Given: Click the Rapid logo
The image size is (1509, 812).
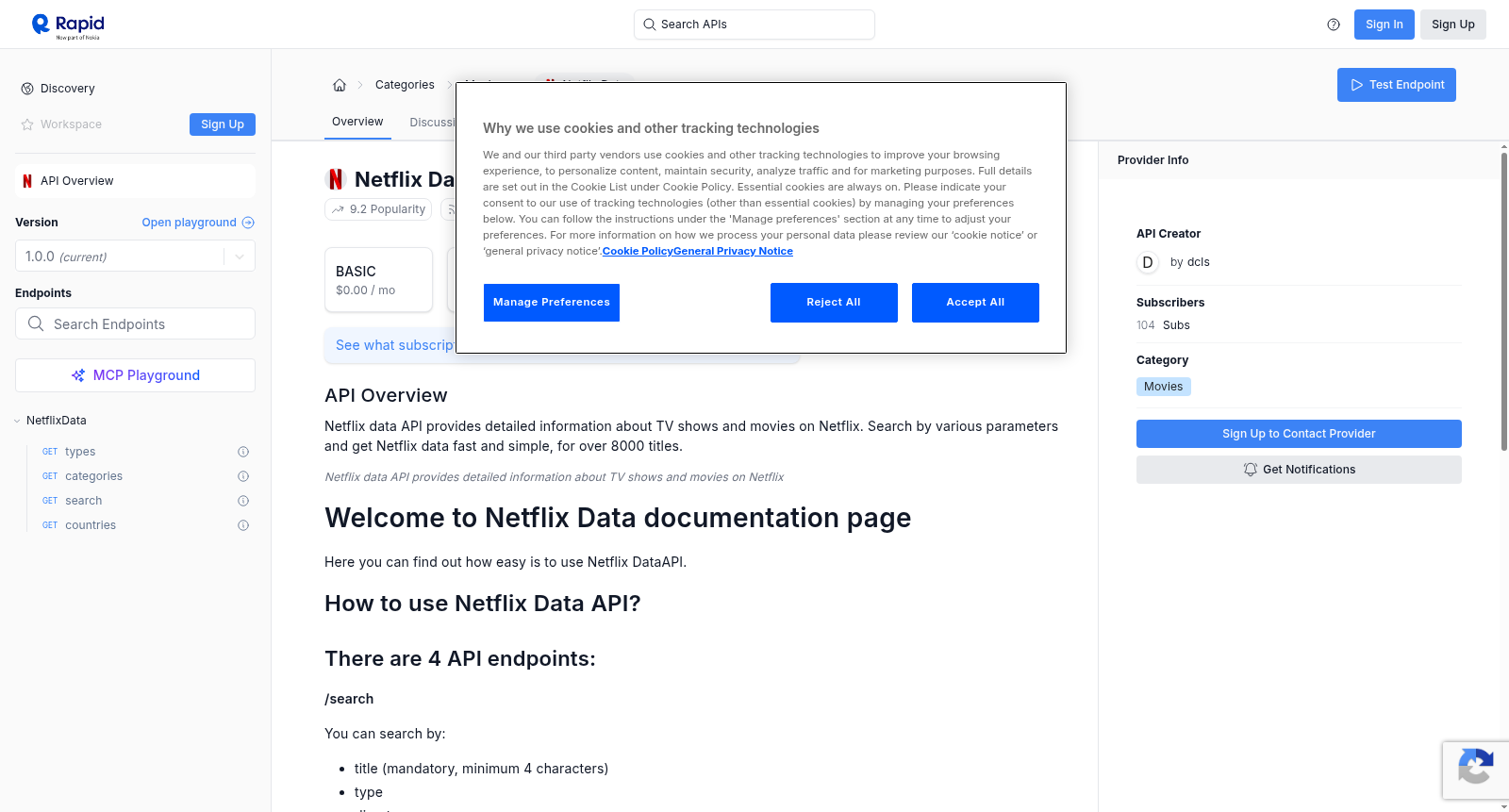Looking at the screenshot, I should pyautogui.click(x=68, y=25).
